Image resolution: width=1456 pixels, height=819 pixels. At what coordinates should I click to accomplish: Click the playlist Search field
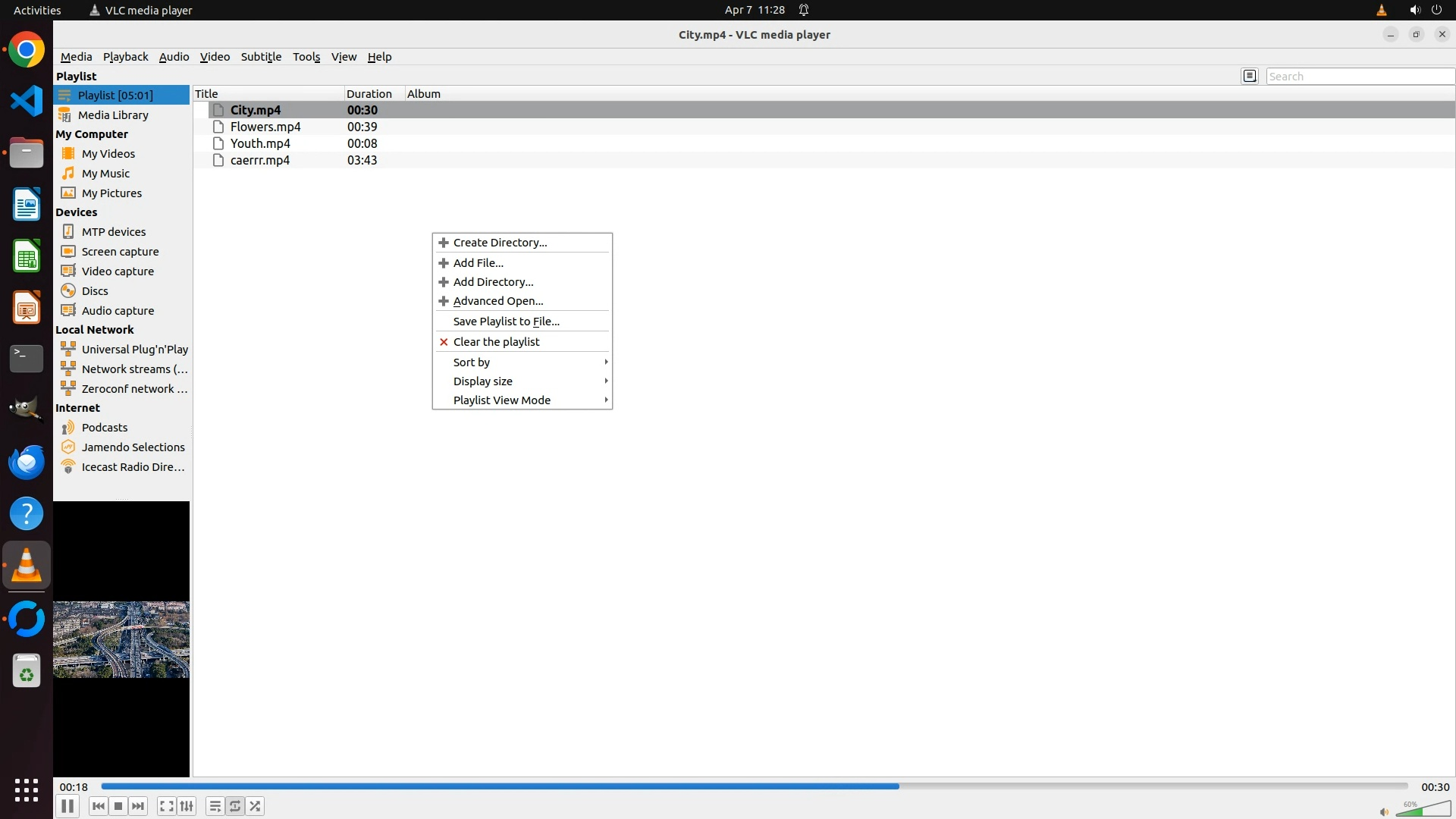tap(1359, 77)
